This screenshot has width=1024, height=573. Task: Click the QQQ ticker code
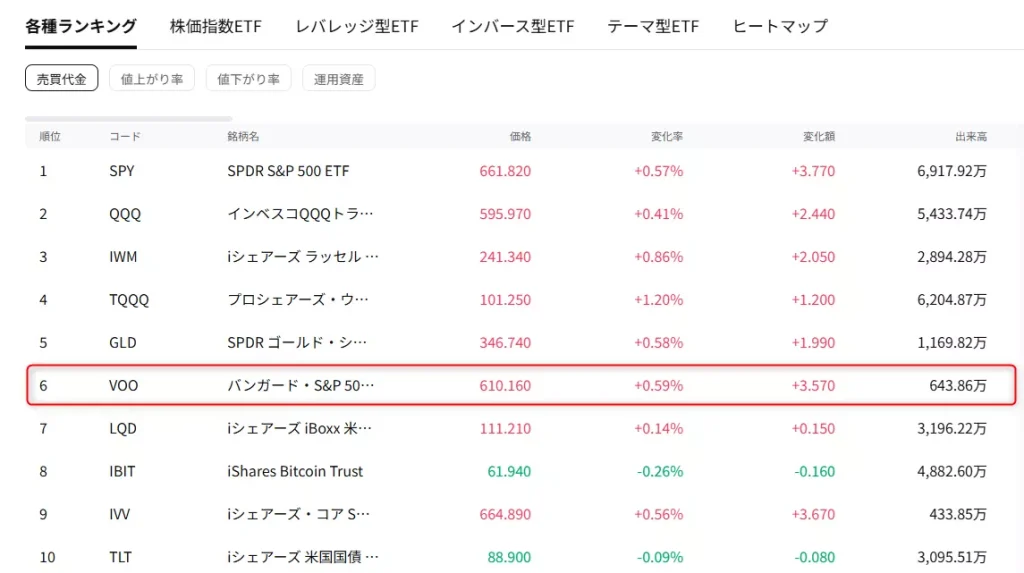[125, 214]
